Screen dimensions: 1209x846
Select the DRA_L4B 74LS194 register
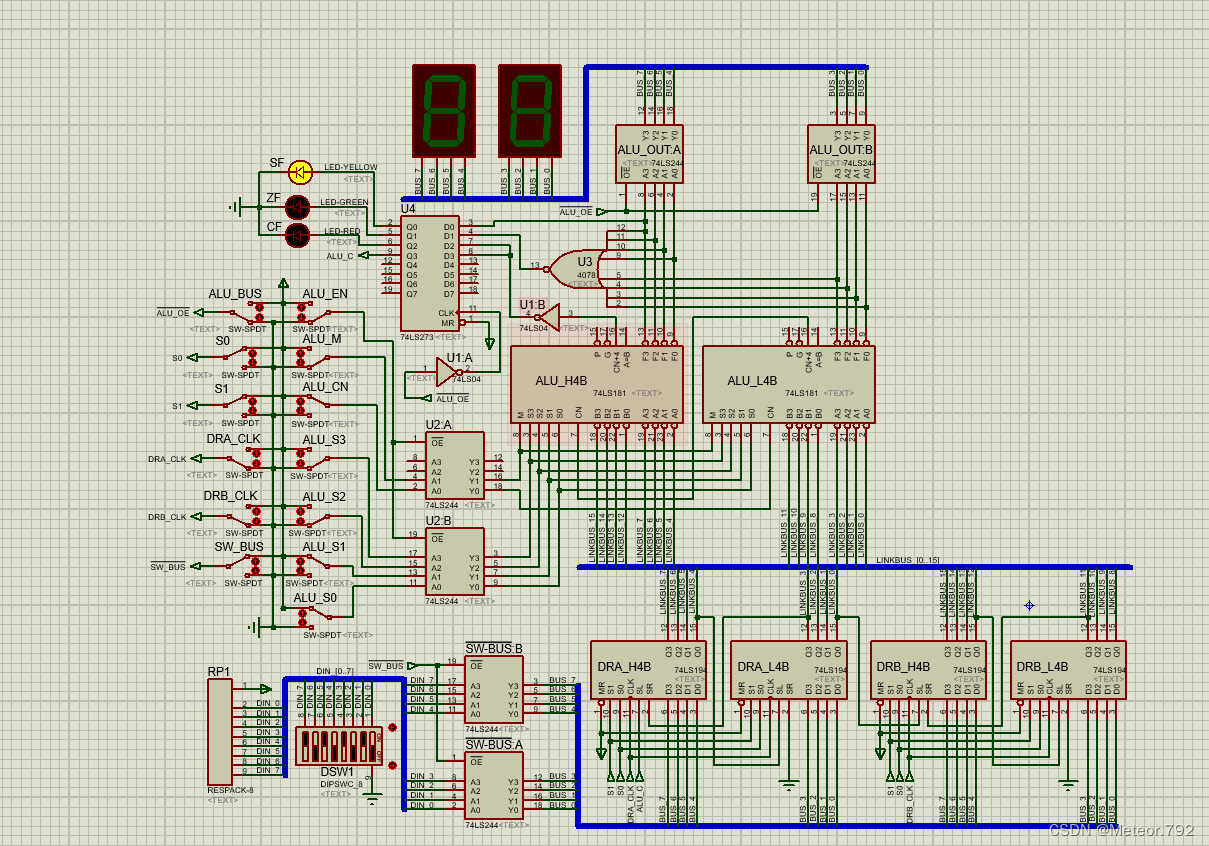coord(788,670)
